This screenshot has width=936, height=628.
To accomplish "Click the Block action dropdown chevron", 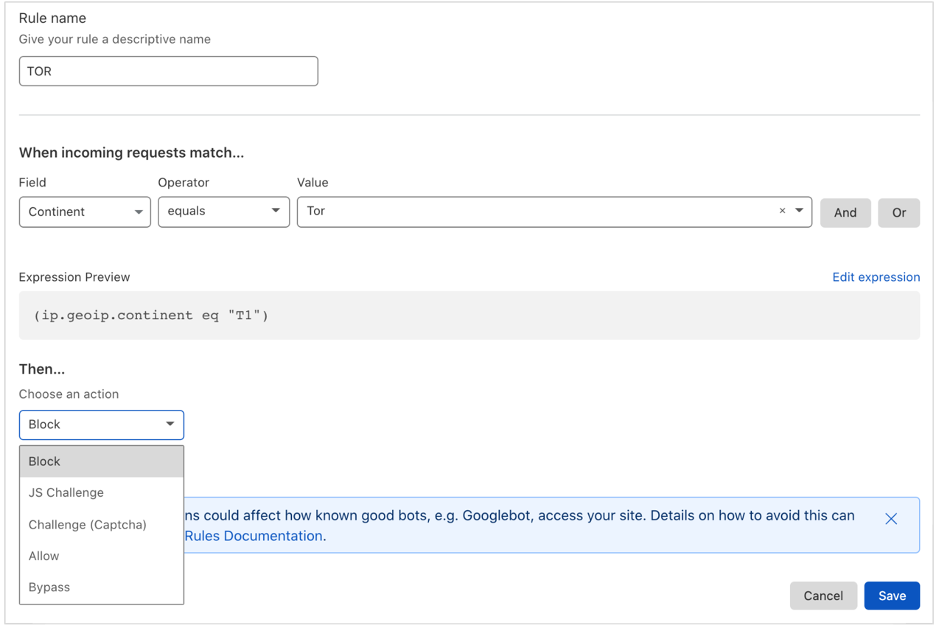I will coord(171,424).
